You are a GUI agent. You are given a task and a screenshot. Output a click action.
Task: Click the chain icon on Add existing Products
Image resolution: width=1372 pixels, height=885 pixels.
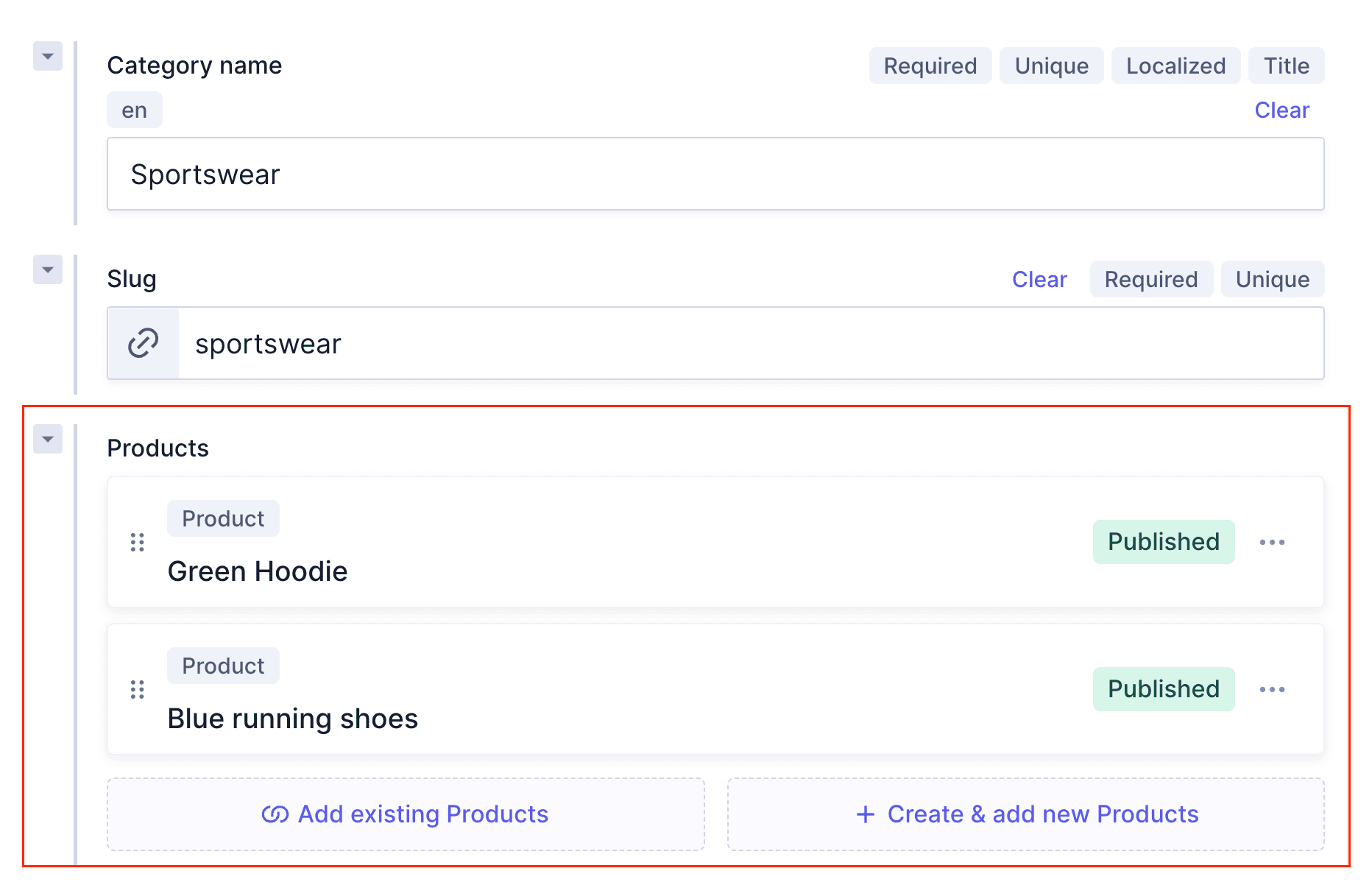pos(275,814)
